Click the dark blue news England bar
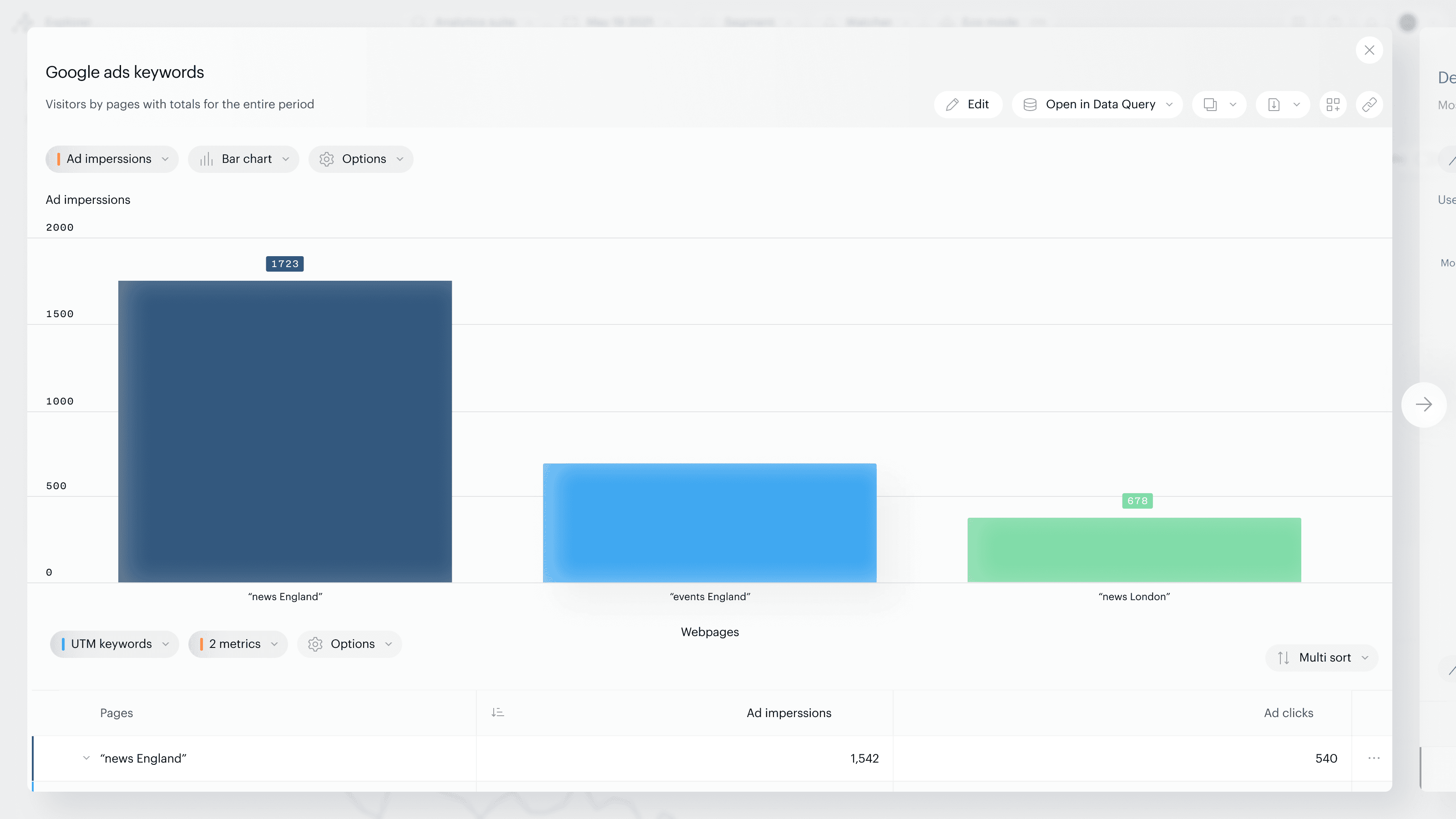The image size is (1456, 819). 285,432
